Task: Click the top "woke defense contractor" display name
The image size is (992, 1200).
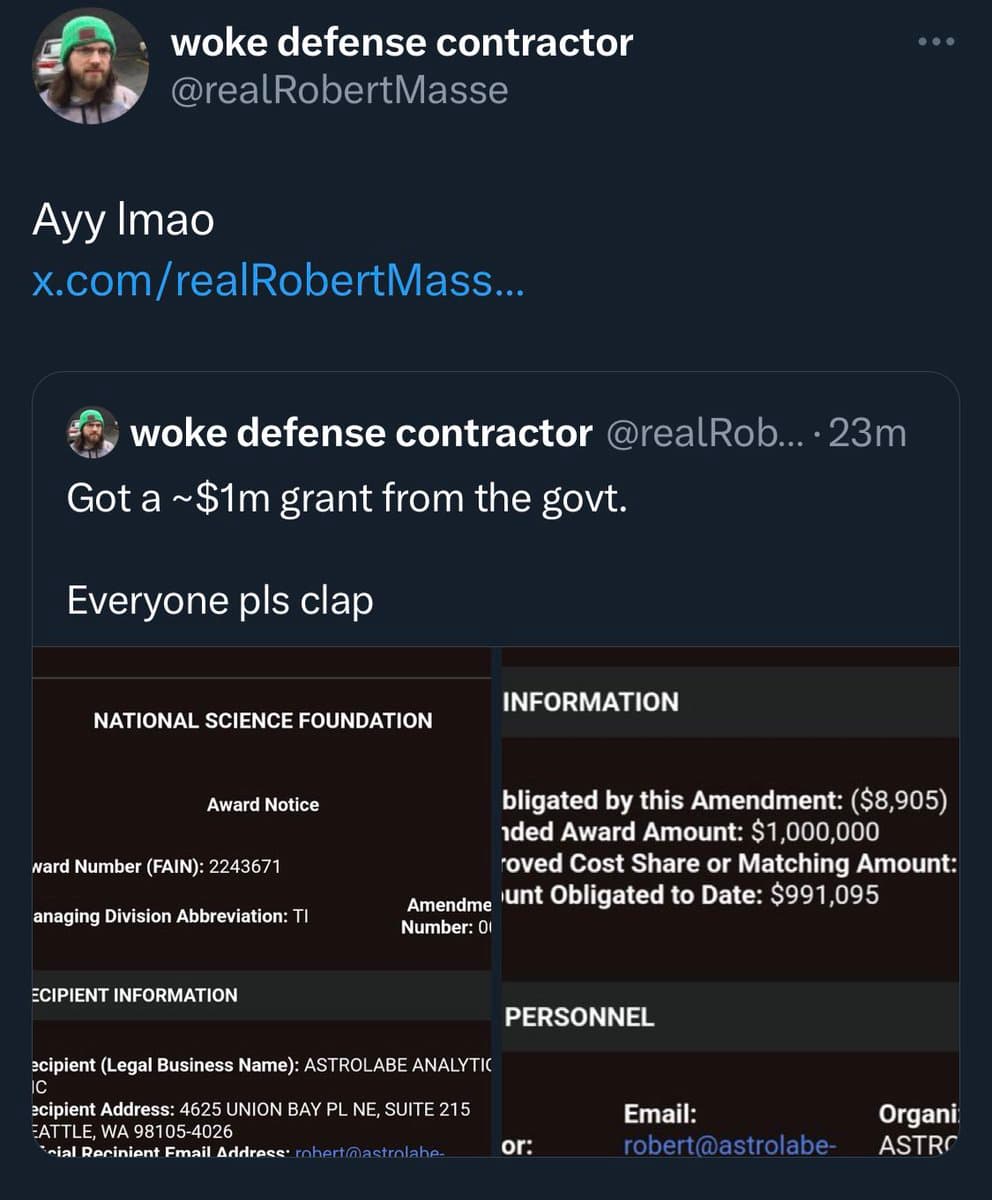Action: 401,42
